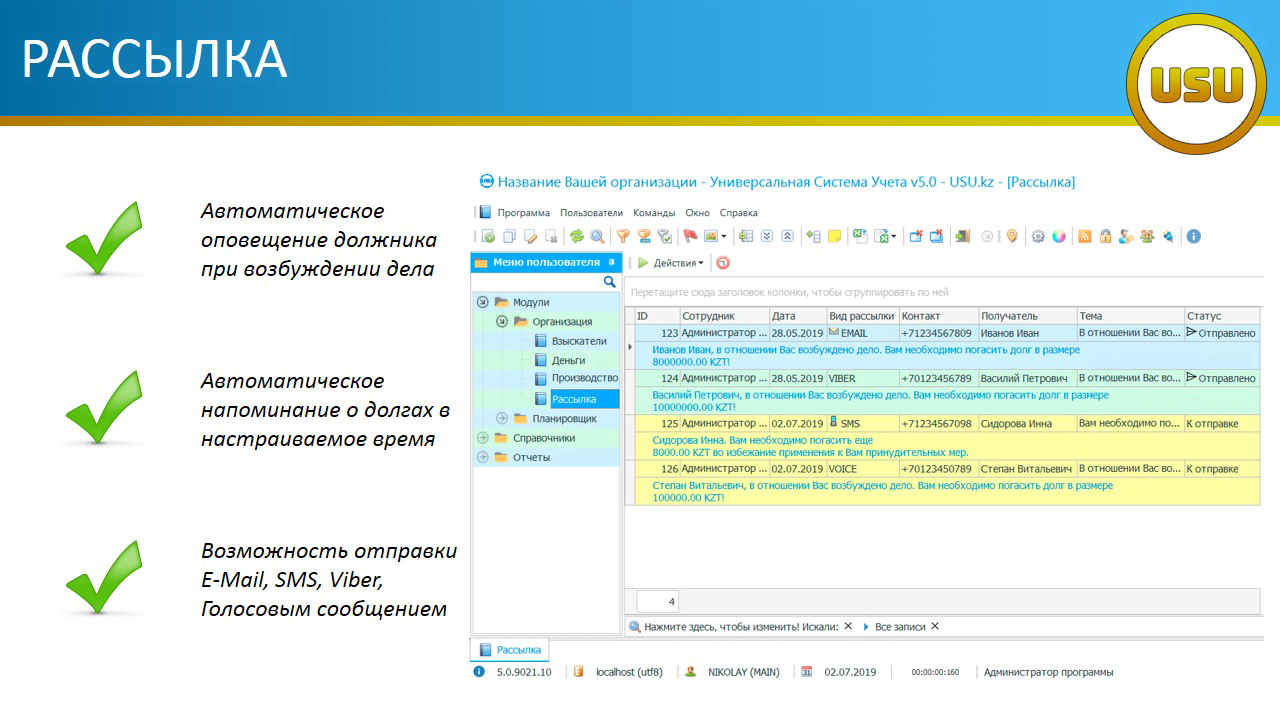This screenshot has width=1280, height=720.
Task: Click the VIBER cell in row 124
Action: [x=862, y=379]
